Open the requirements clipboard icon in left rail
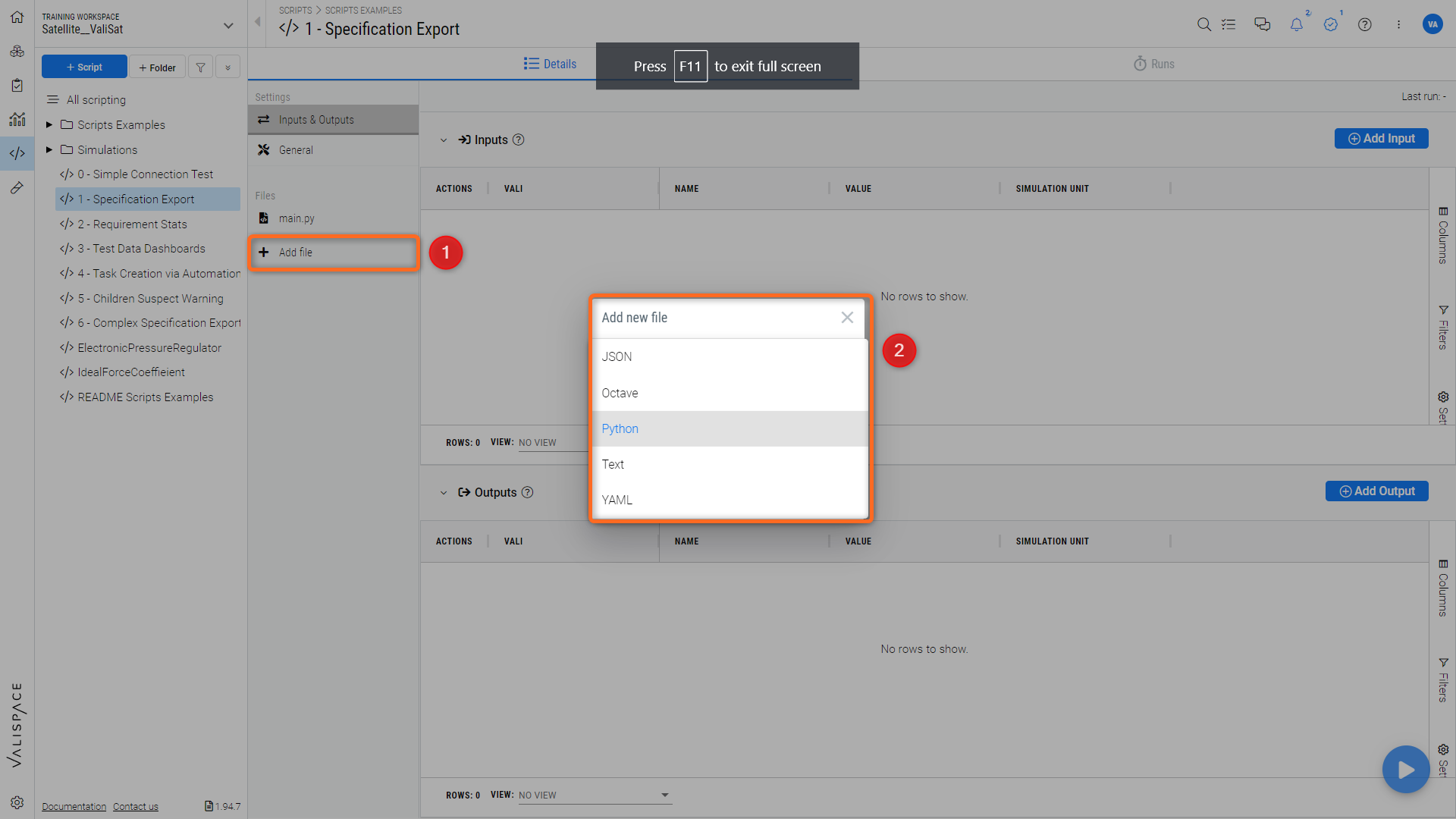This screenshot has width=1456, height=819. point(17,85)
